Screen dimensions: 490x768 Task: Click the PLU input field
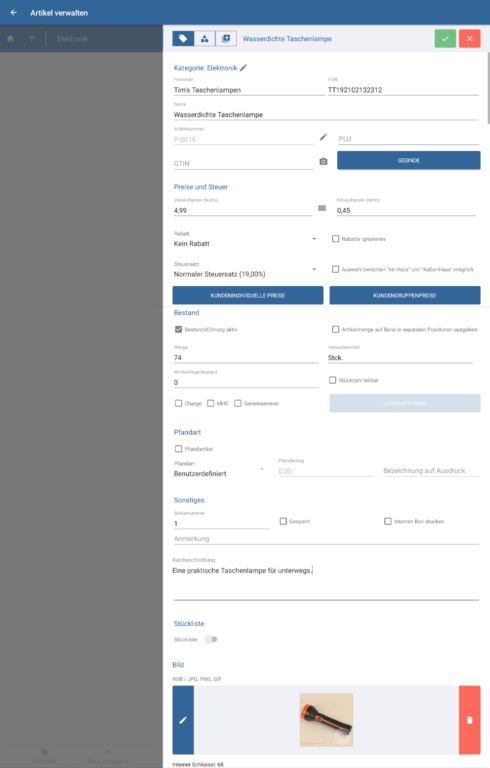click(x=409, y=139)
